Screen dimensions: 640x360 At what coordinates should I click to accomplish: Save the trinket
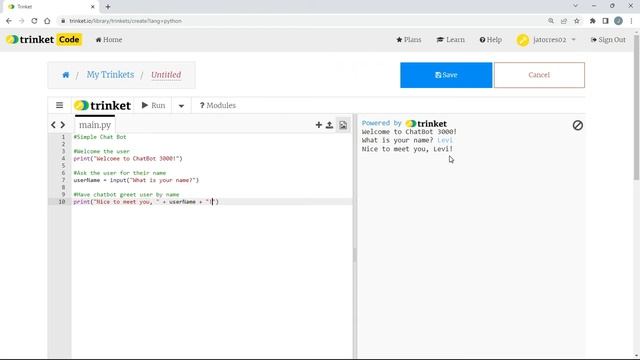pos(446,75)
